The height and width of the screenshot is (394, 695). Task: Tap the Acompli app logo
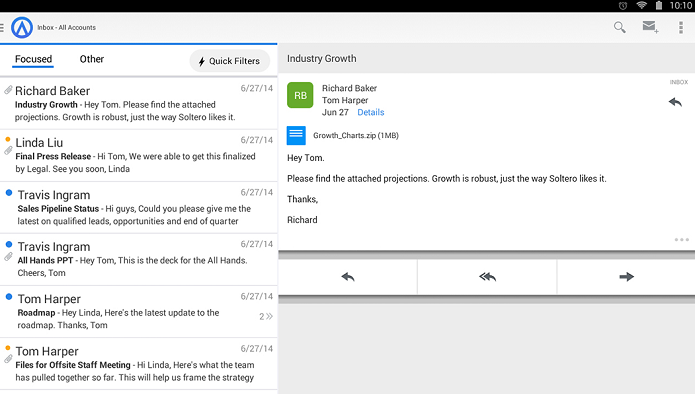(x=22, y=27)
